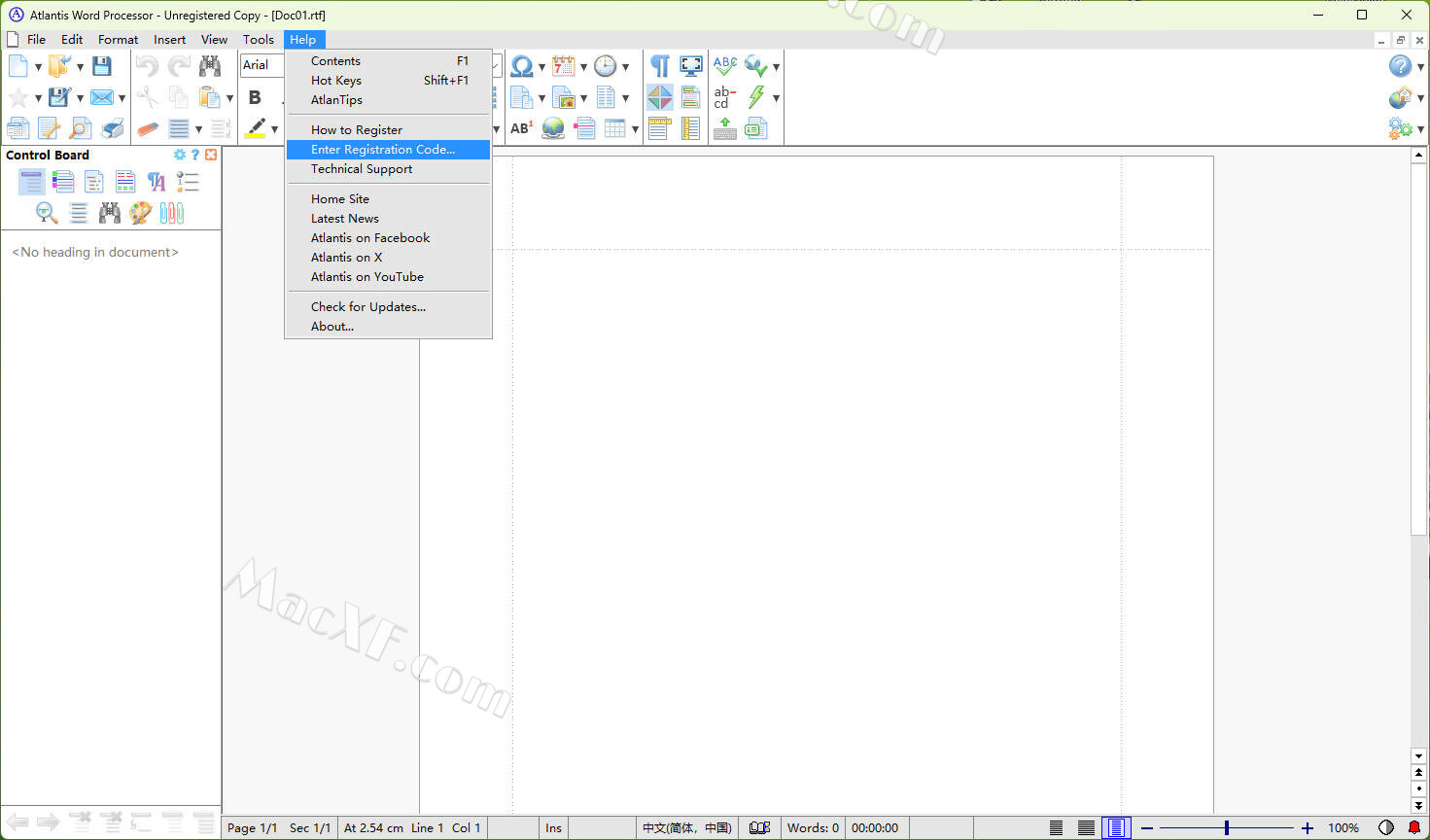Toggle the Ins insert mode indicator
1430x840 pixels.
coord(553,828)
